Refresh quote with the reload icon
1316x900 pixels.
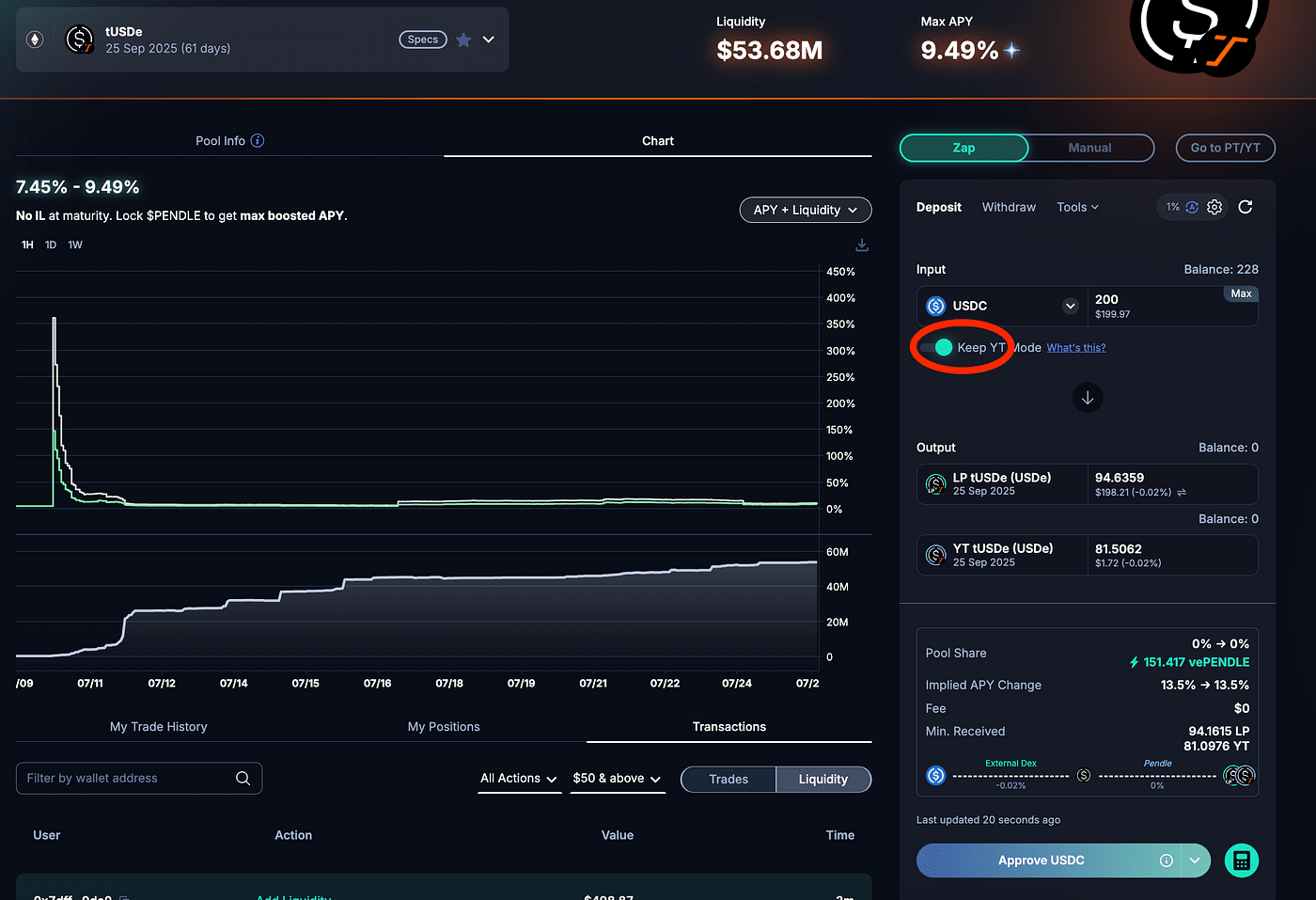pyautogui.click(x=1245, y=207)
